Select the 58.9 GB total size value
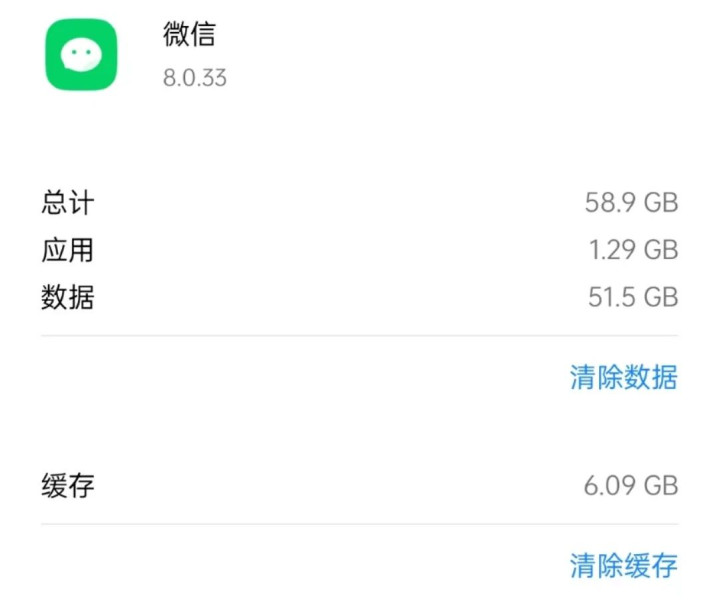Image resolution: width=719 pixels, height=608 pixels. 631,203
